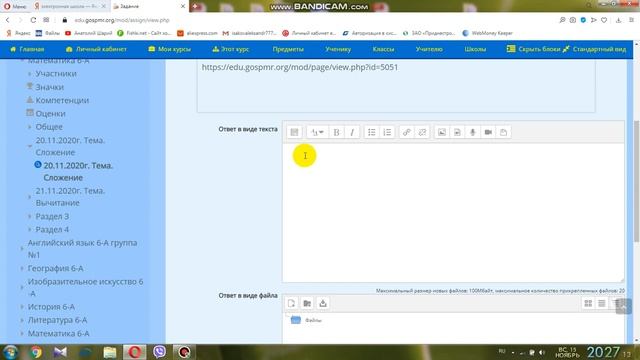Click the manage files icon in the editor toolbar
Screen dimensions: 640x360
(x=504, y=132)
